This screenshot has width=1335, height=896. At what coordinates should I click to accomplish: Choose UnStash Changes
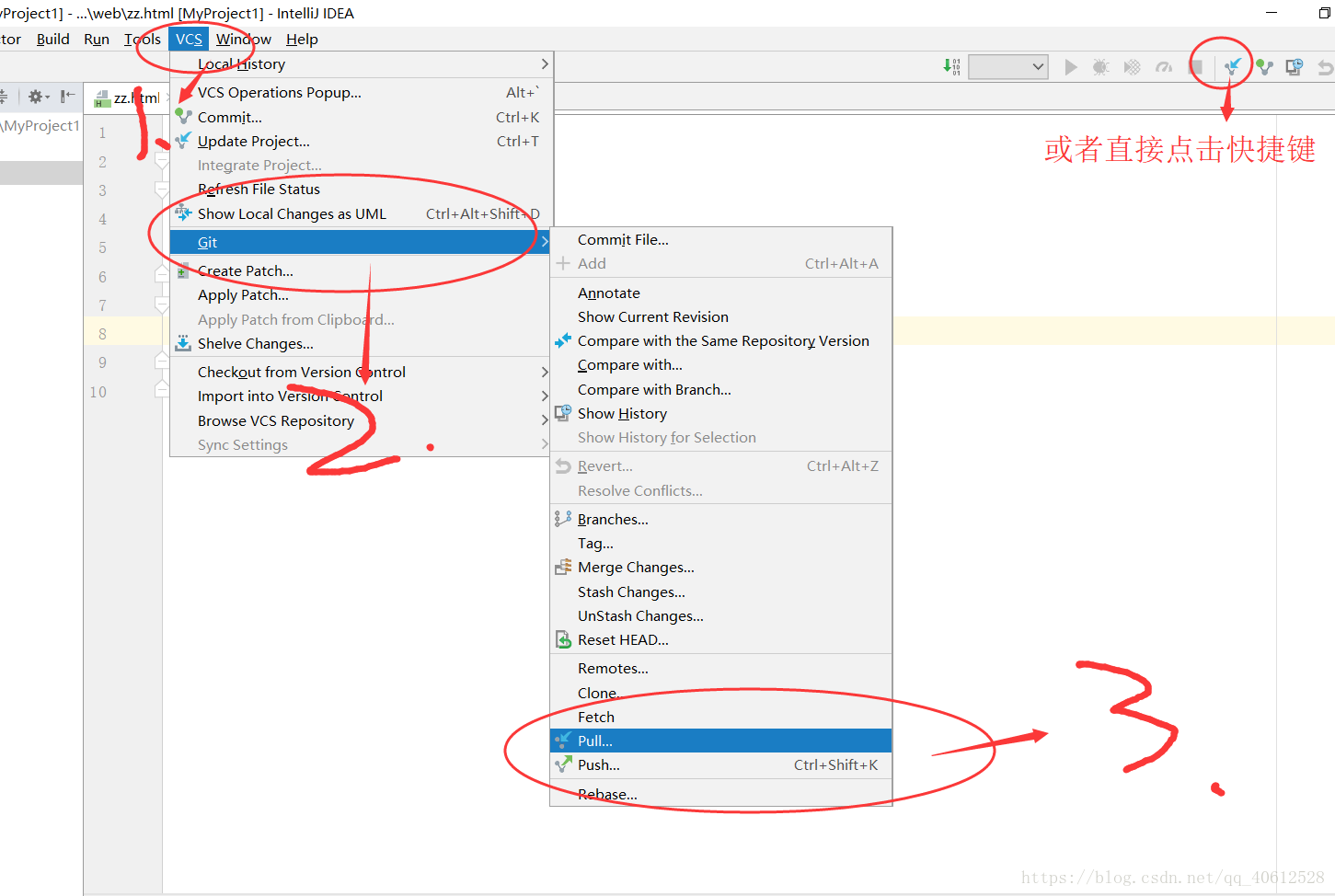(x=721, y=615)
